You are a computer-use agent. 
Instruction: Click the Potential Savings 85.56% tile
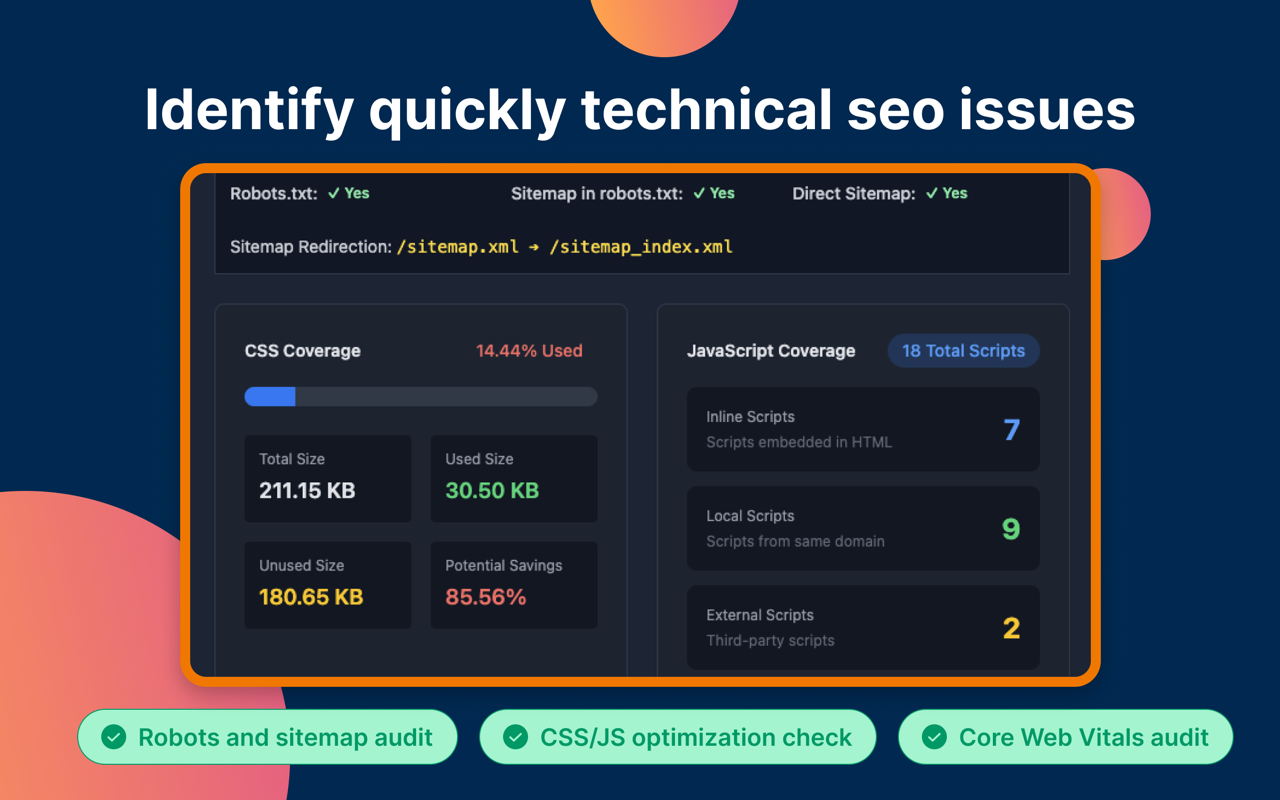coord(514,585)
